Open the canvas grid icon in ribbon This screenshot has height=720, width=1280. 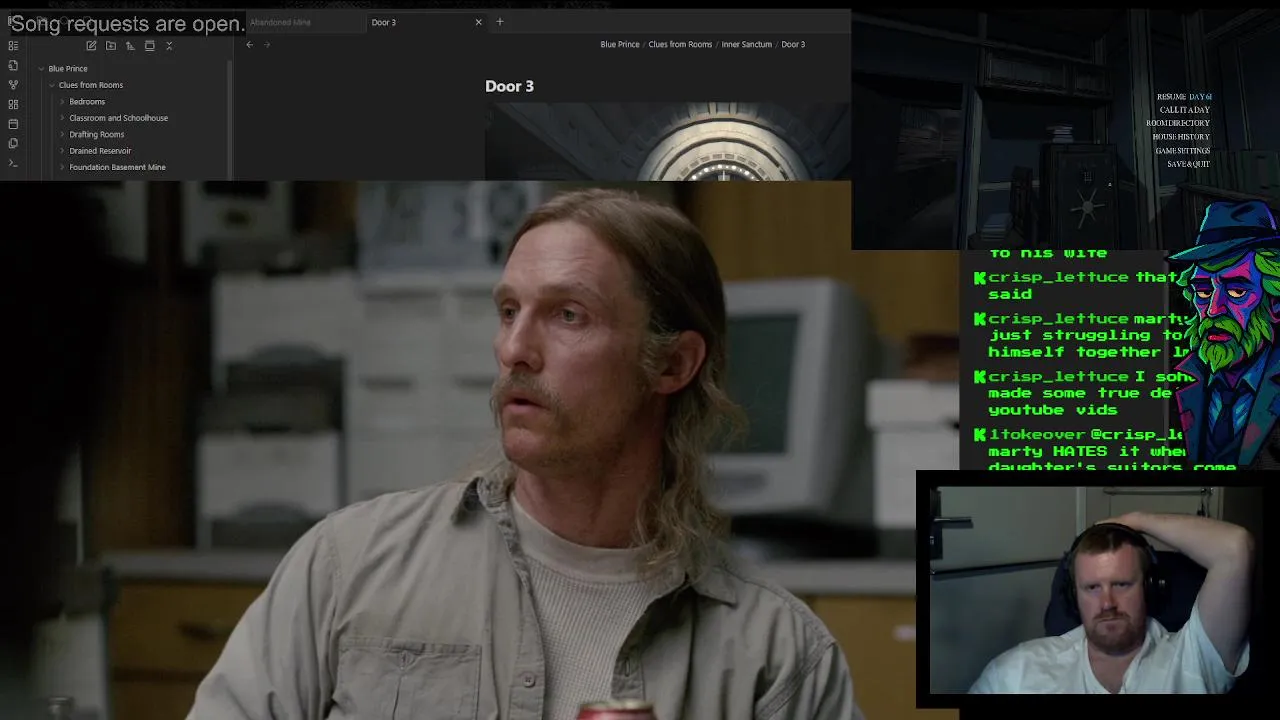click(13, 104)
